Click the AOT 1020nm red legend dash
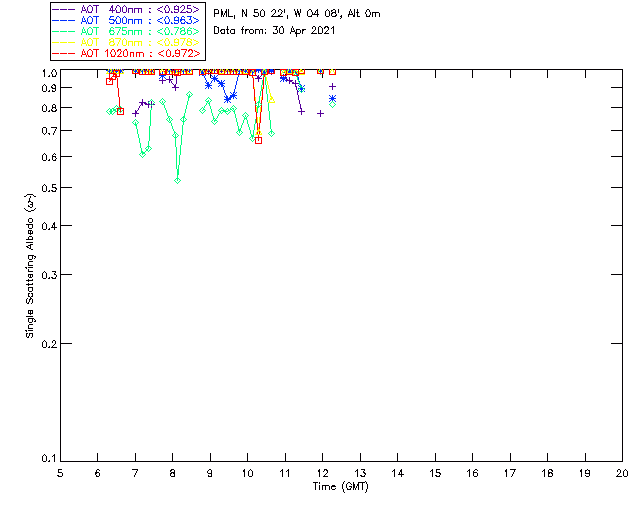 [64, 53]
